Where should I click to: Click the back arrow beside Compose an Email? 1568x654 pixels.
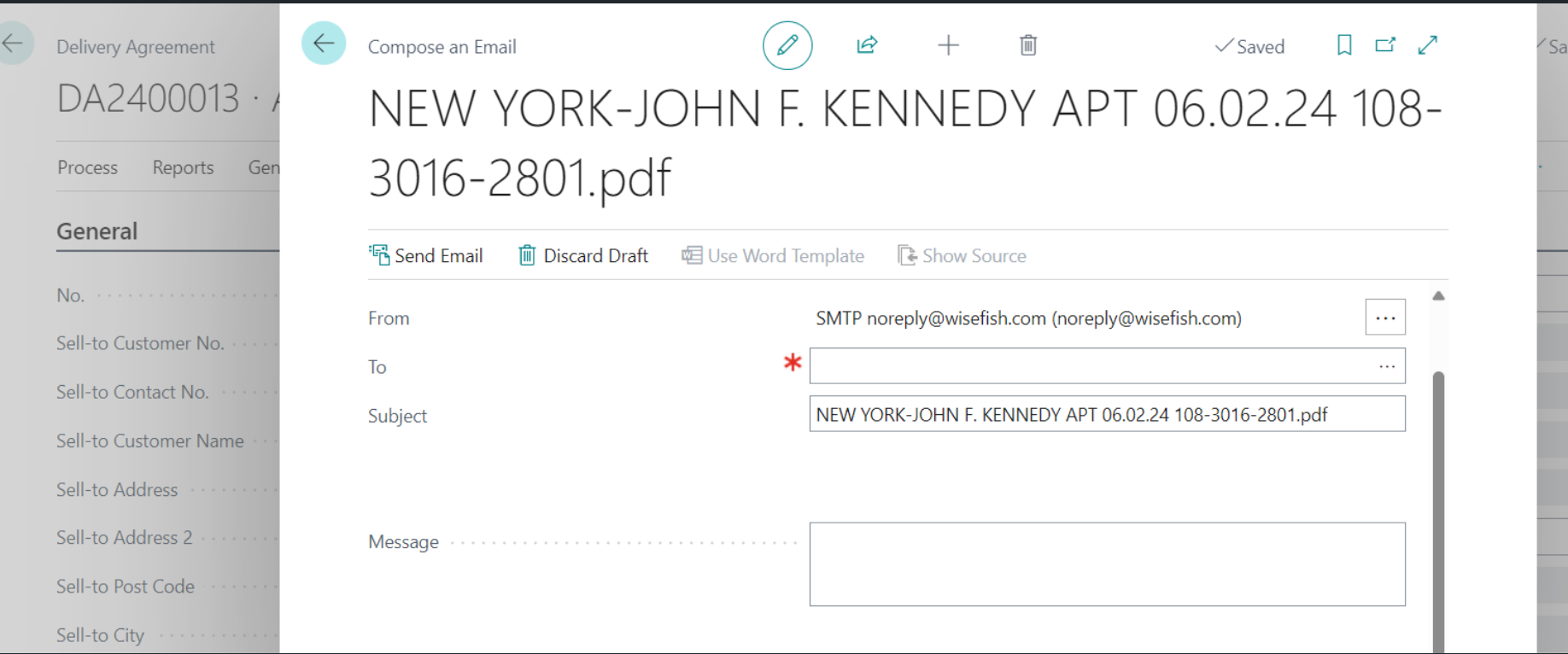[324, 44]
